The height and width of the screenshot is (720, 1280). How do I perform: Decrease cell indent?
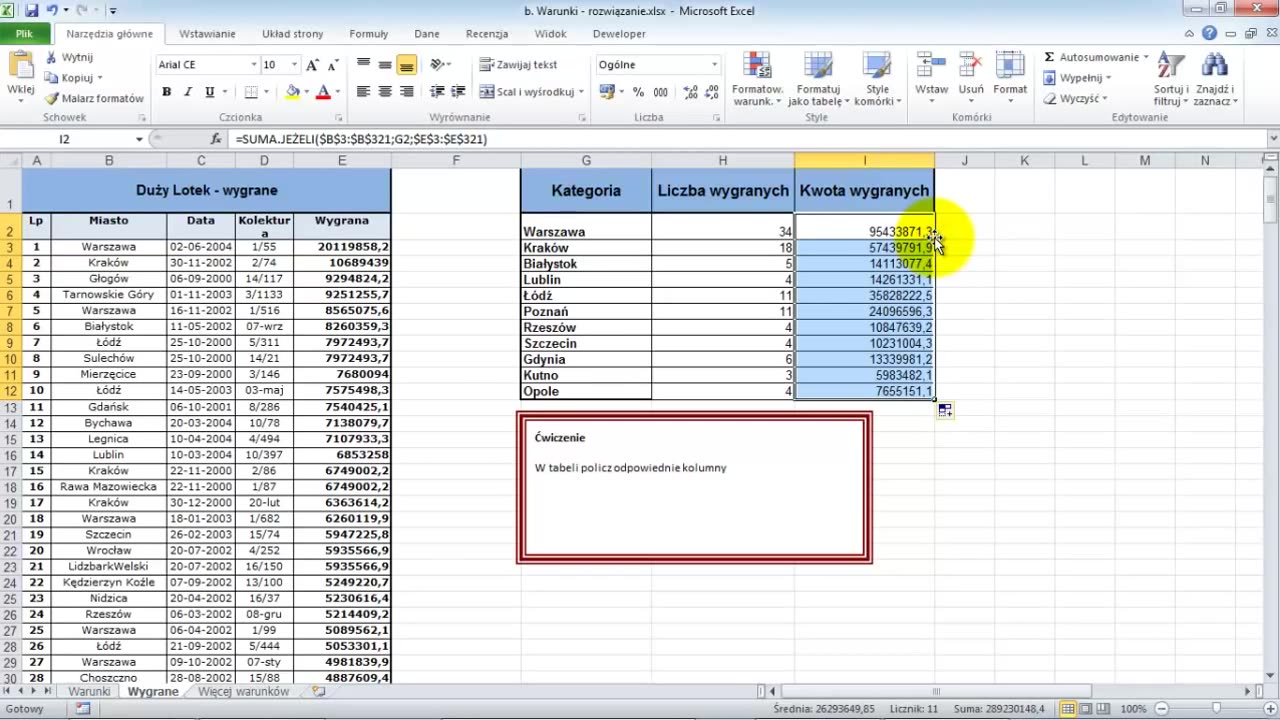[x=437, y=92]
